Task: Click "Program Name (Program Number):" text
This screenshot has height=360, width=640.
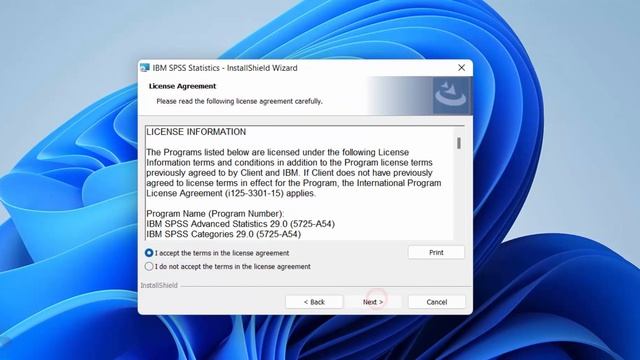Action: tap(215, 214)
